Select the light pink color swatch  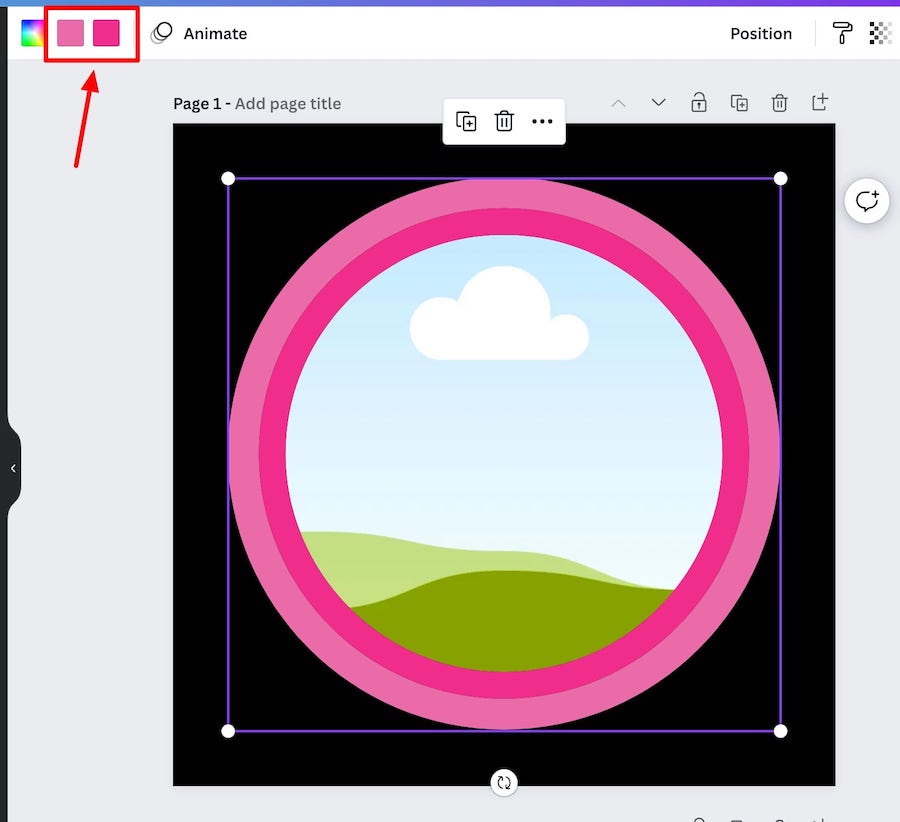(71, 33)
